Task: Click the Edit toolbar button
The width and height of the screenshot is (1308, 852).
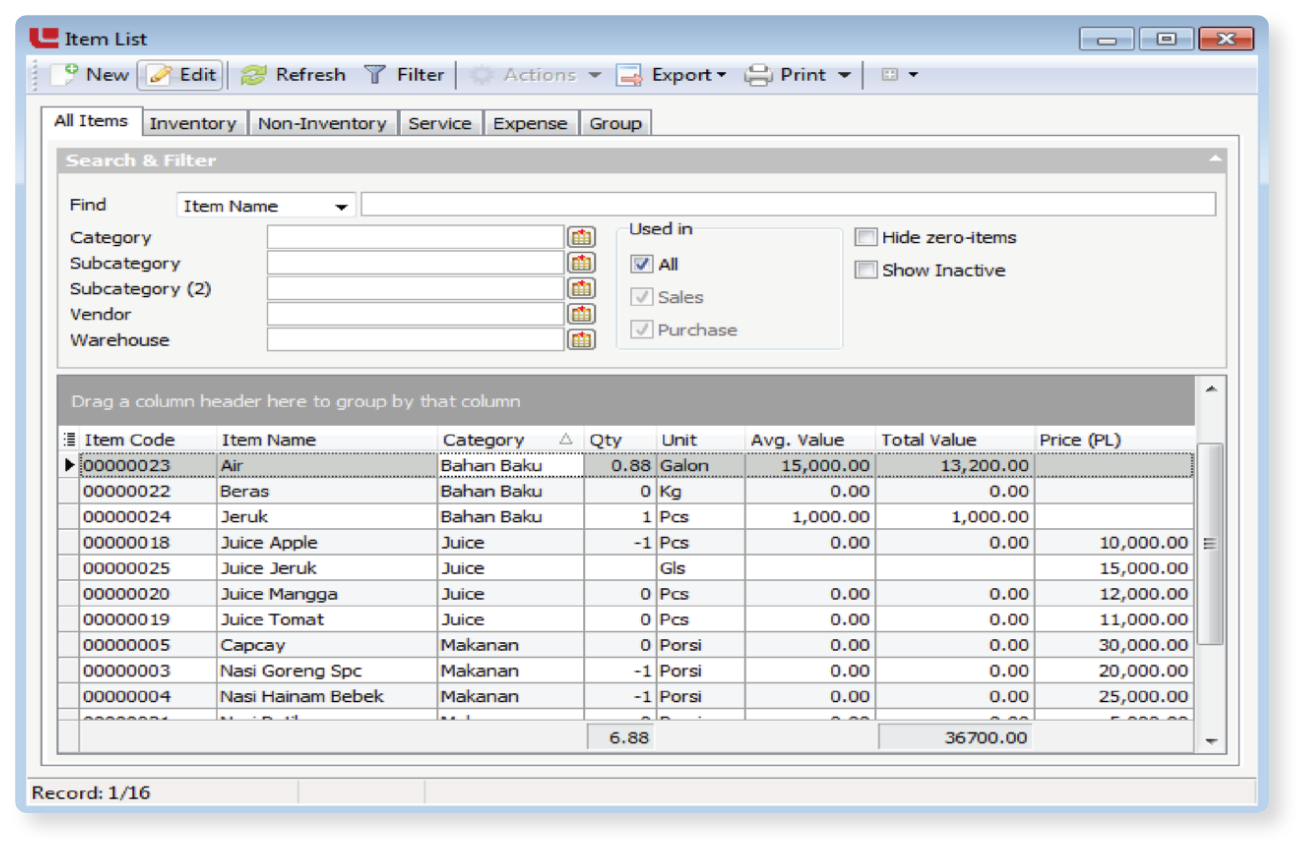Action: point(181,75)
